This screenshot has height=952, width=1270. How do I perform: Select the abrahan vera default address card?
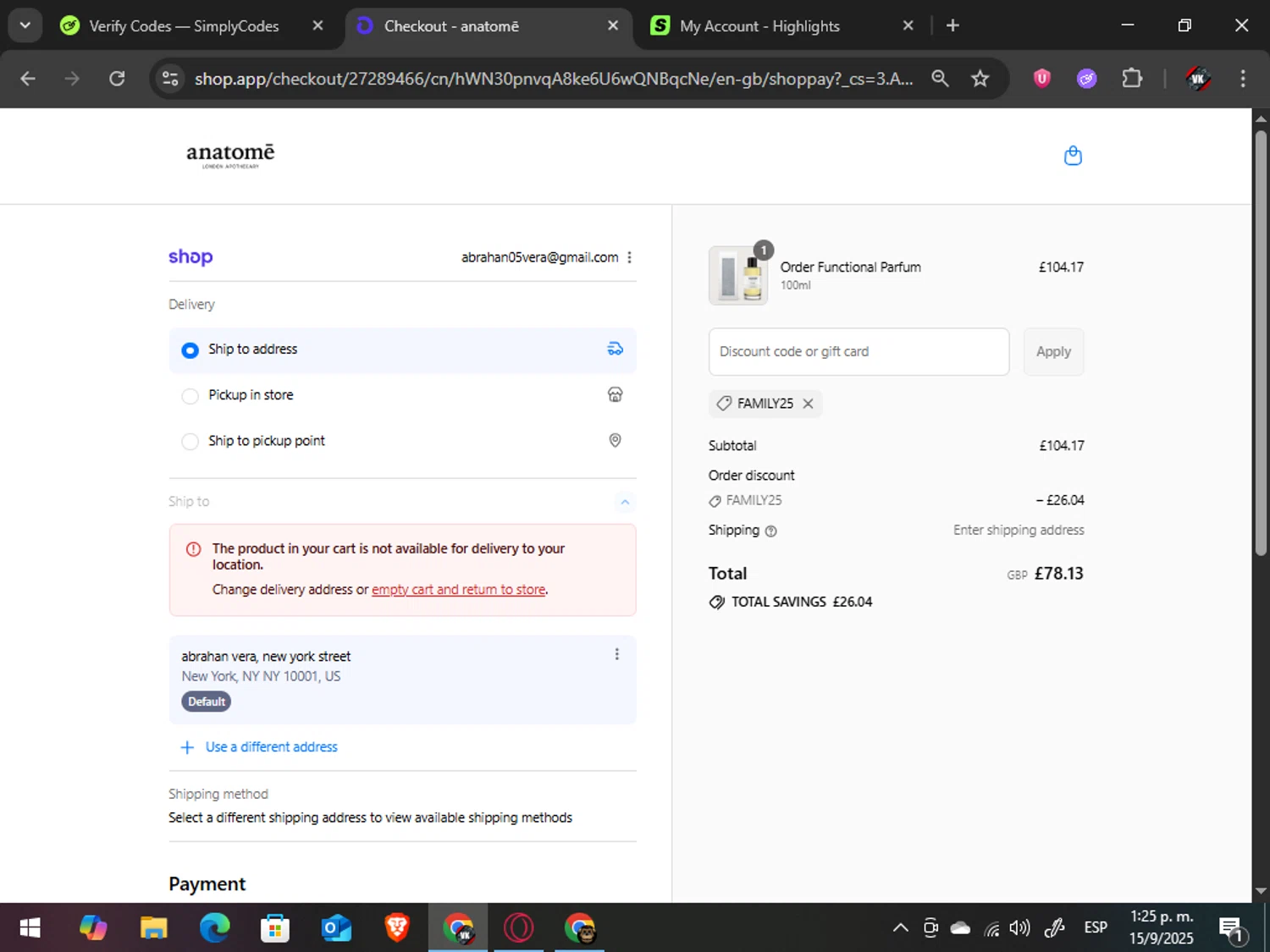[402, 680]
